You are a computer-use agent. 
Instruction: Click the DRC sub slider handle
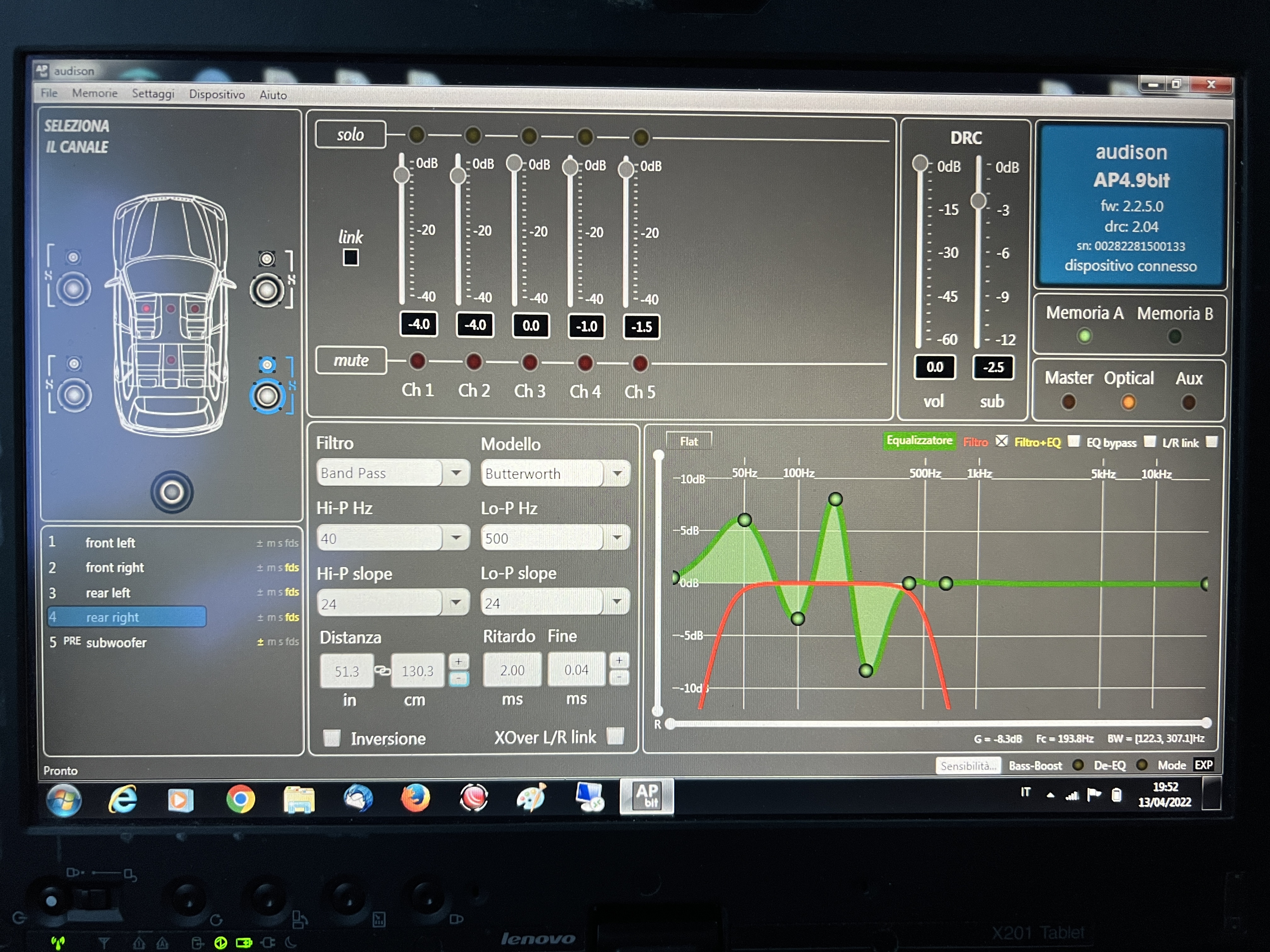coord(978,201)
